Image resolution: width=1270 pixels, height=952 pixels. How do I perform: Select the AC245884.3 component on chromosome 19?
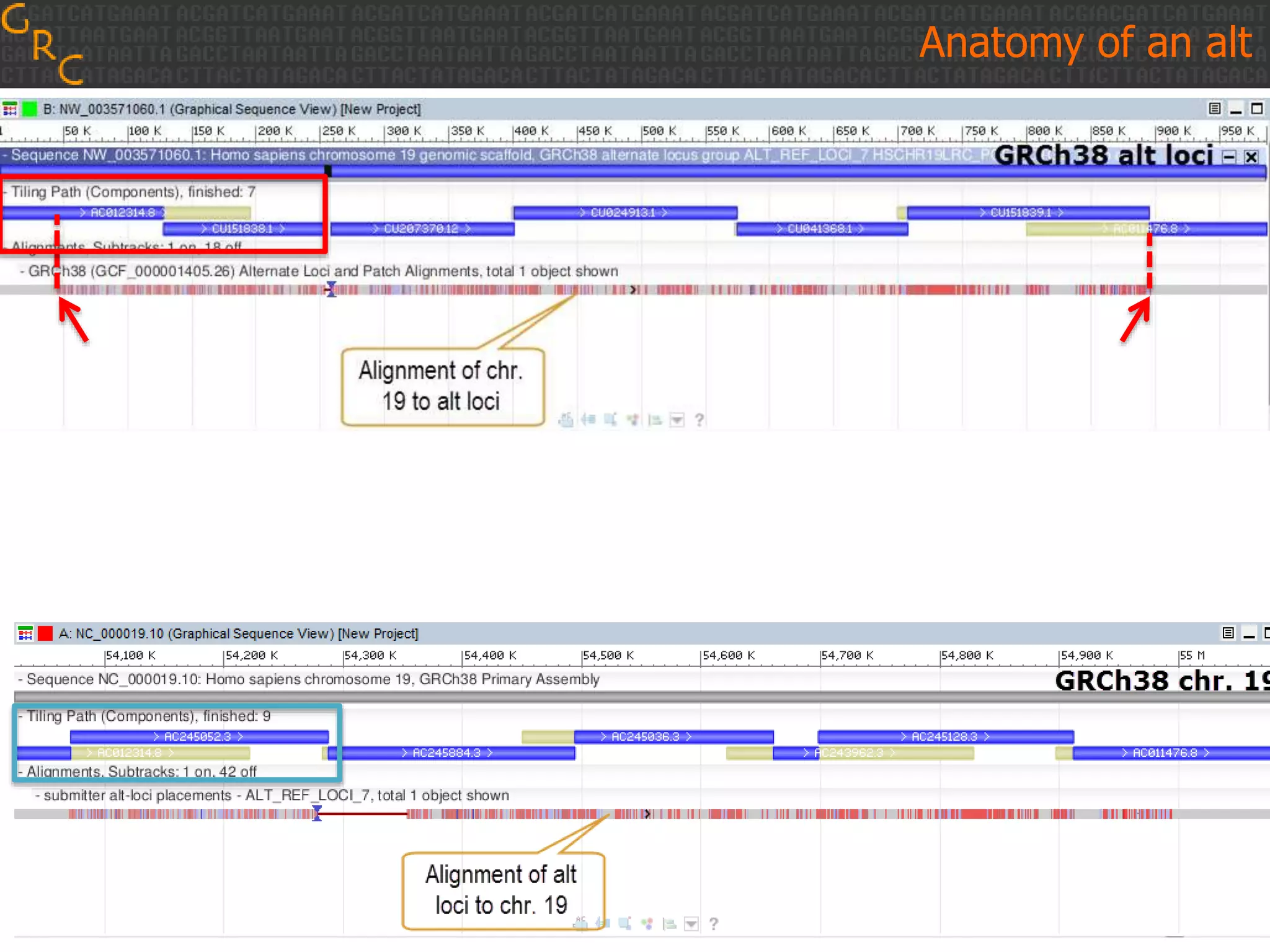click(x=448, y=753)
